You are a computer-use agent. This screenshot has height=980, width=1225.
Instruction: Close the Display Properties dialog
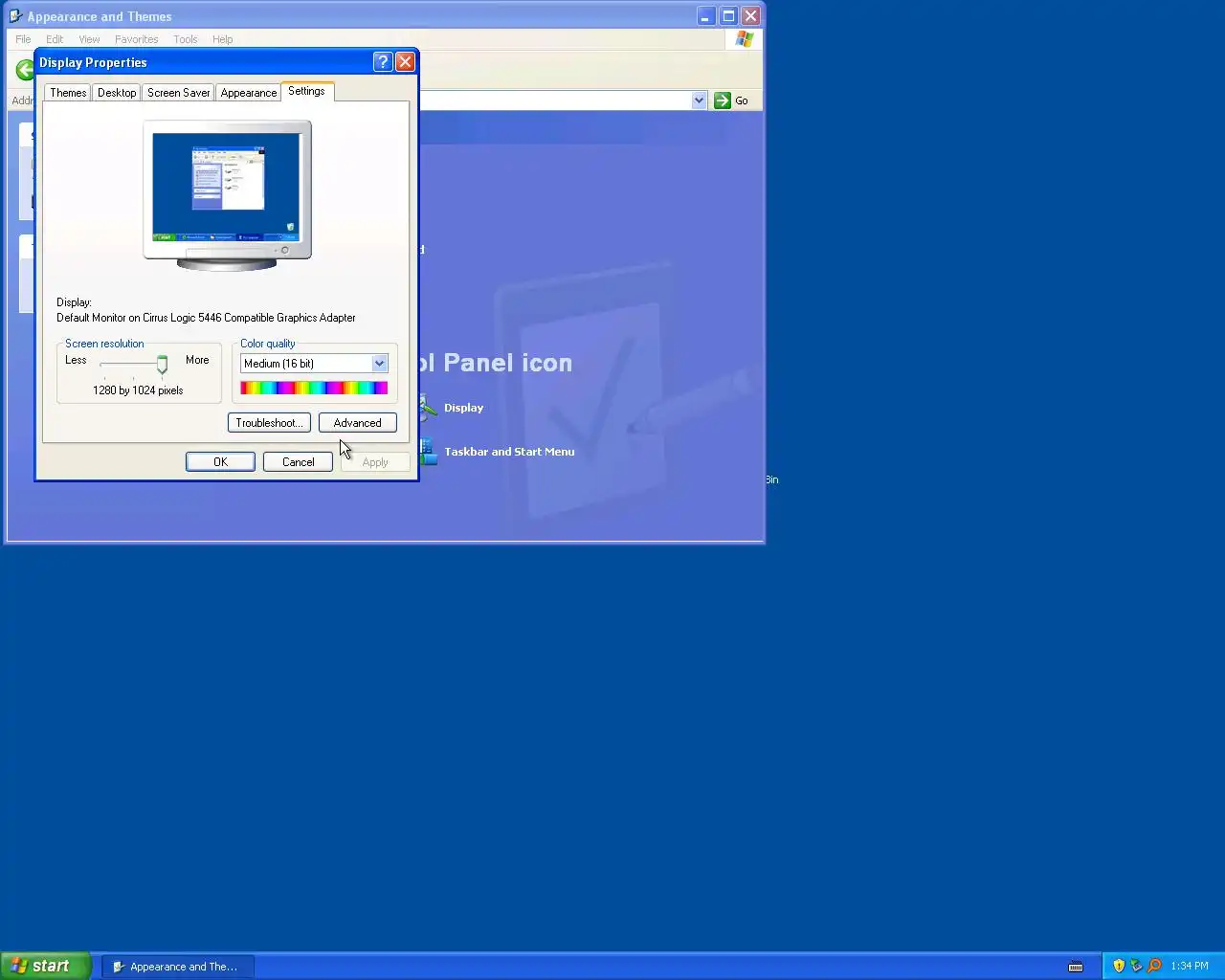coord(405,62)
